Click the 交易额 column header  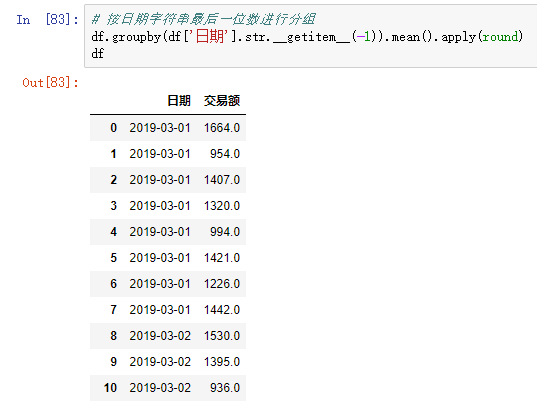(x=222, y=101)
